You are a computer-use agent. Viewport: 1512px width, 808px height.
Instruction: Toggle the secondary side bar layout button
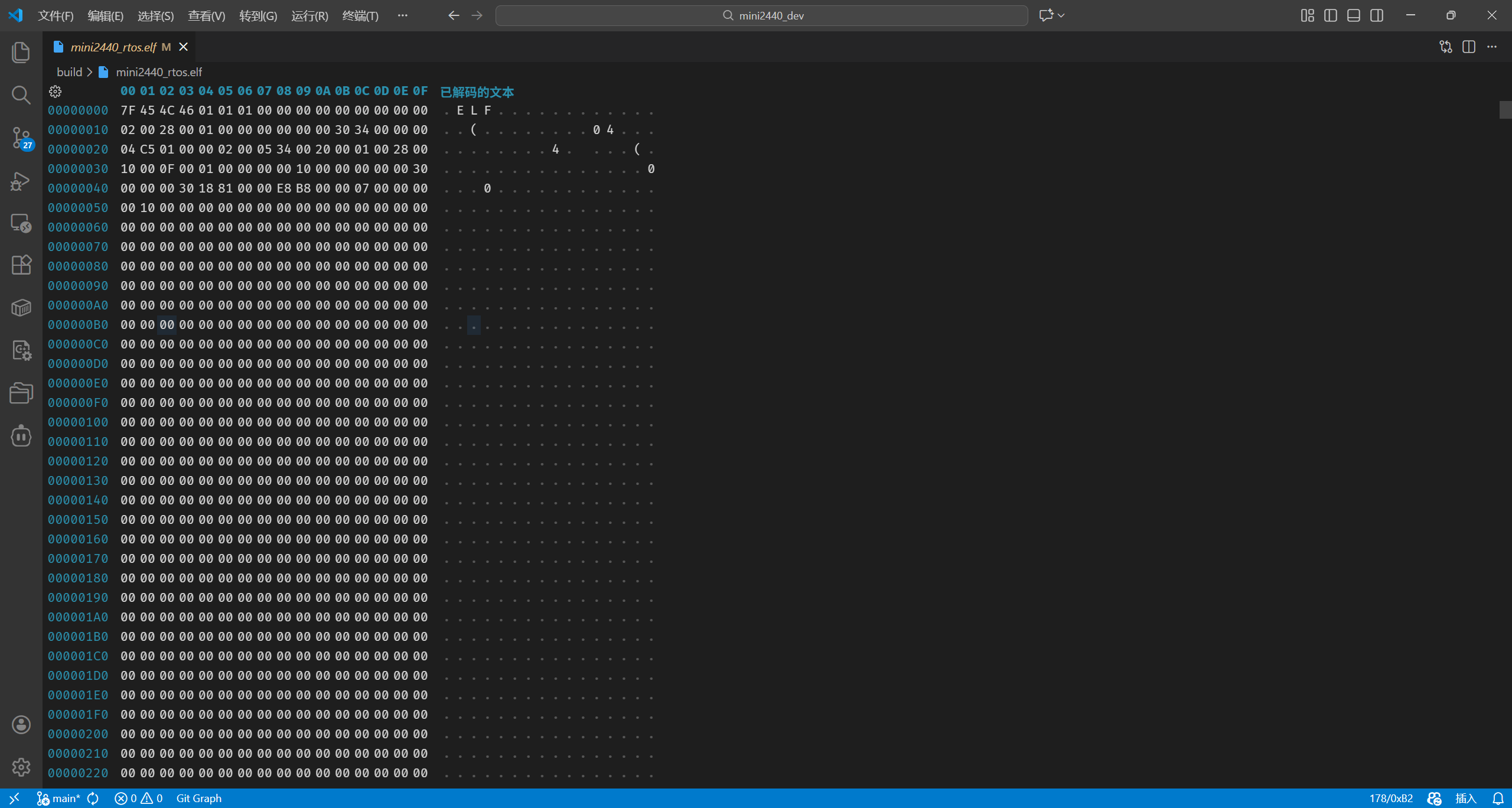pos(1376,16)
